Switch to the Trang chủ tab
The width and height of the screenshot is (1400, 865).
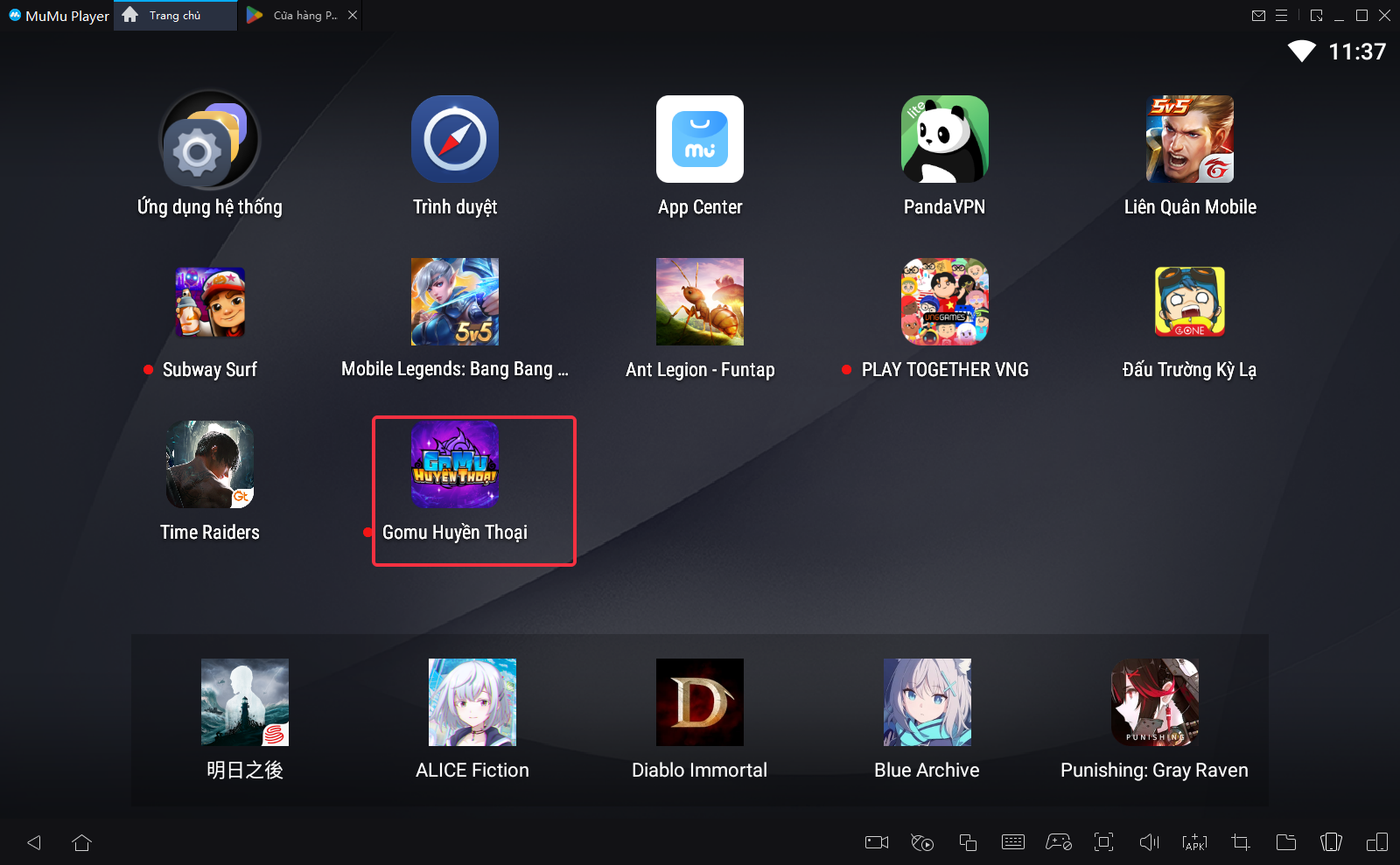point(174,16)
